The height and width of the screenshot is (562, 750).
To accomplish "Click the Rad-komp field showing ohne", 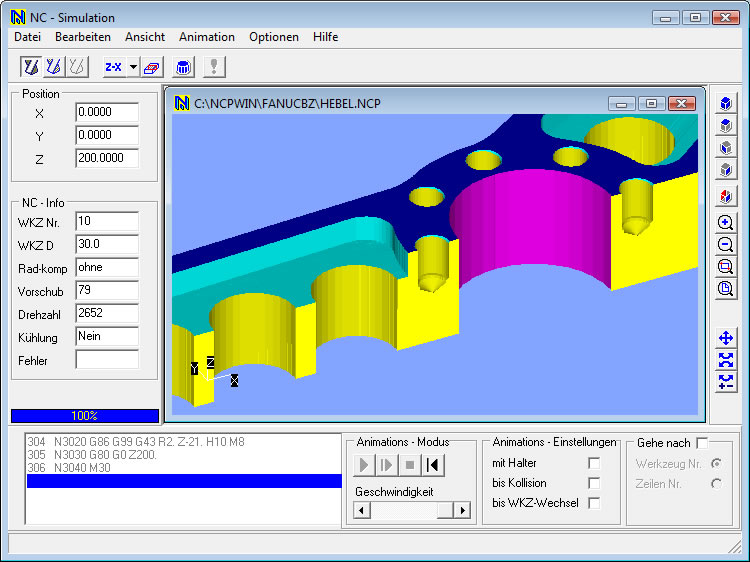I will (x=107, y=267).
